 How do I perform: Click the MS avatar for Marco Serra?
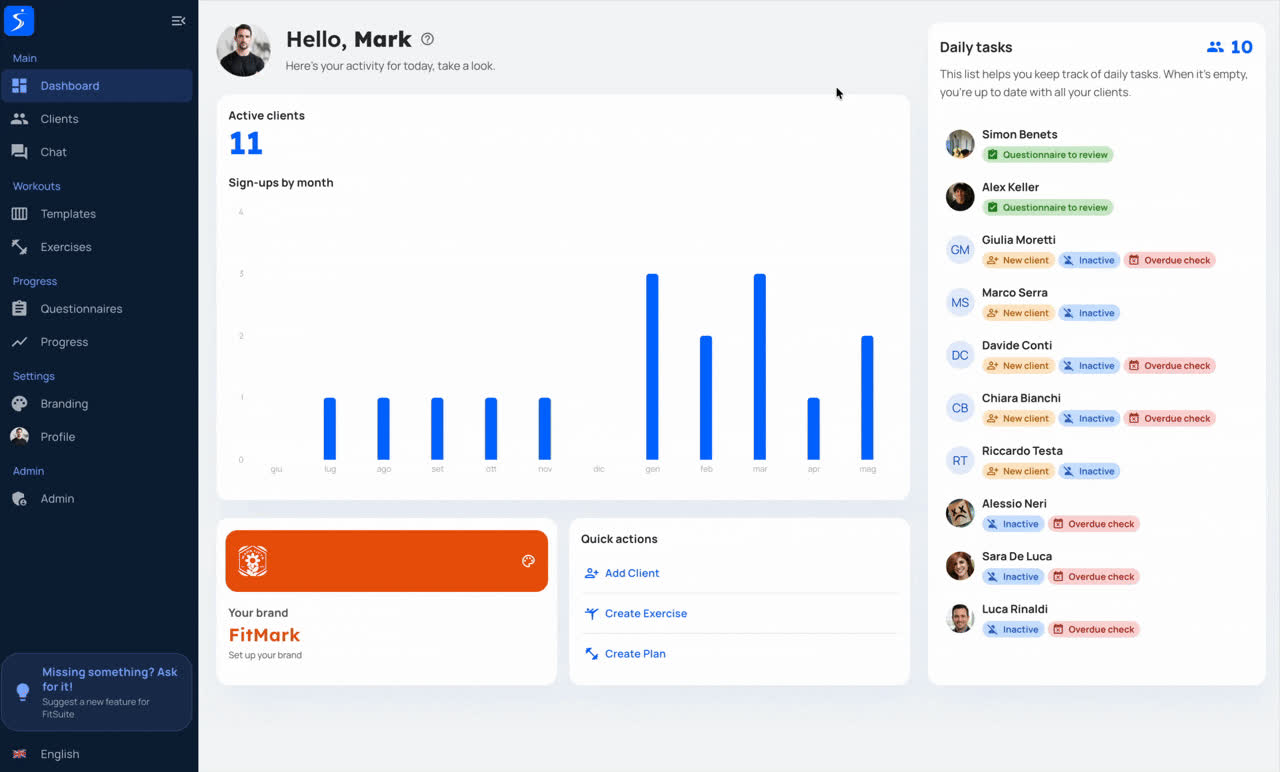pos(960,302)
